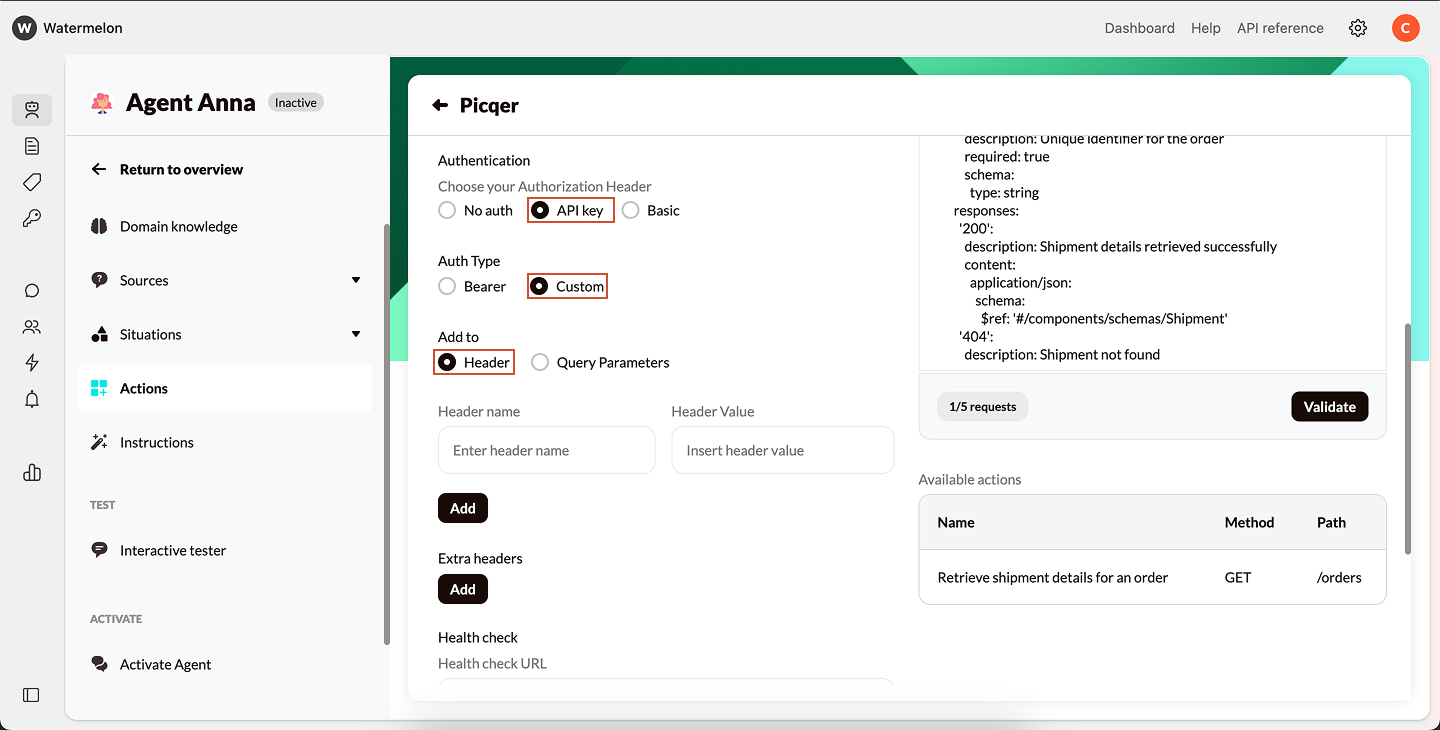Expand the Sources section

point(355,281)
